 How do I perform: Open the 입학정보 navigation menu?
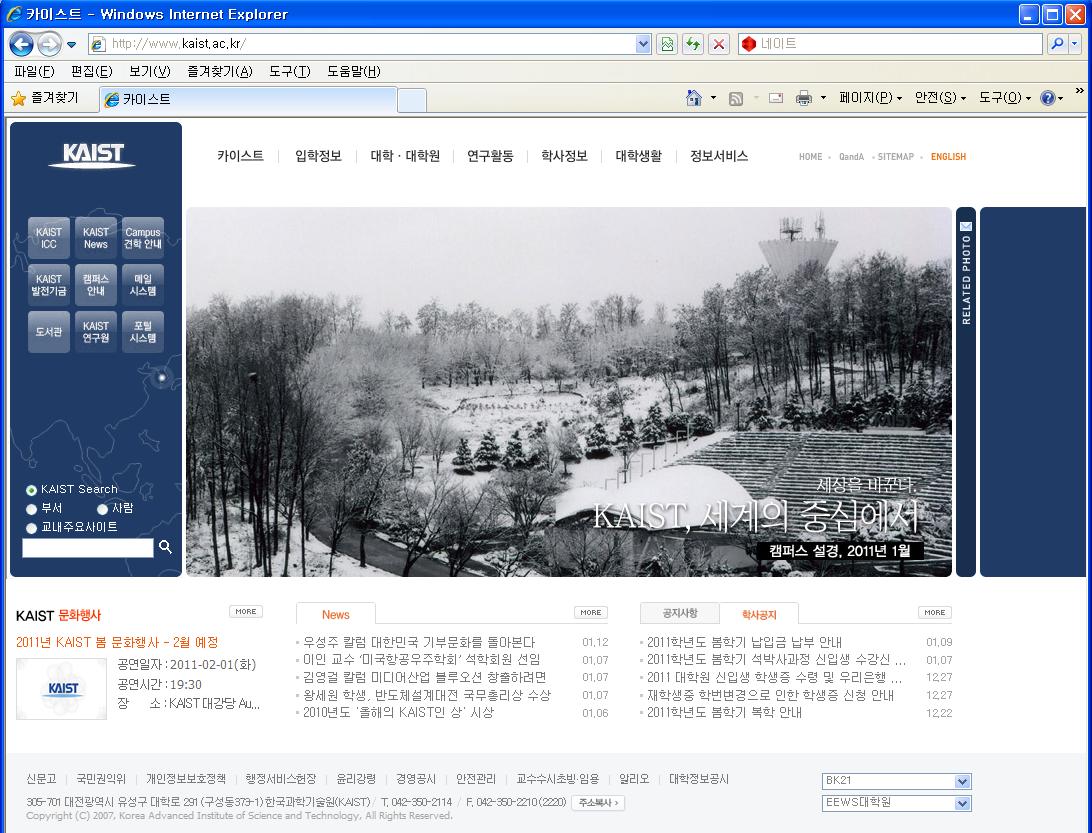point(318,156)
